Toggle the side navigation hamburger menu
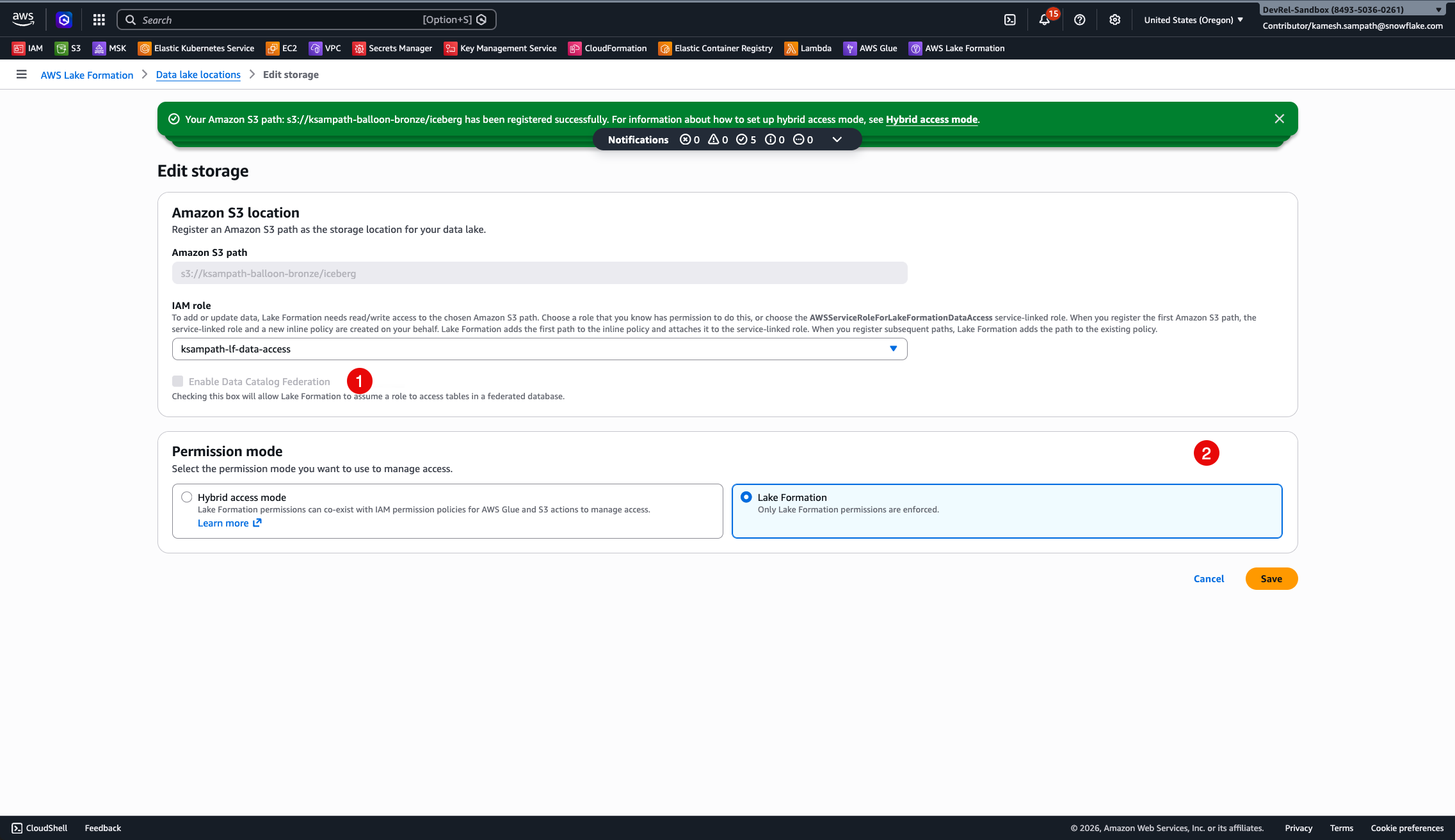 point(21,74)
